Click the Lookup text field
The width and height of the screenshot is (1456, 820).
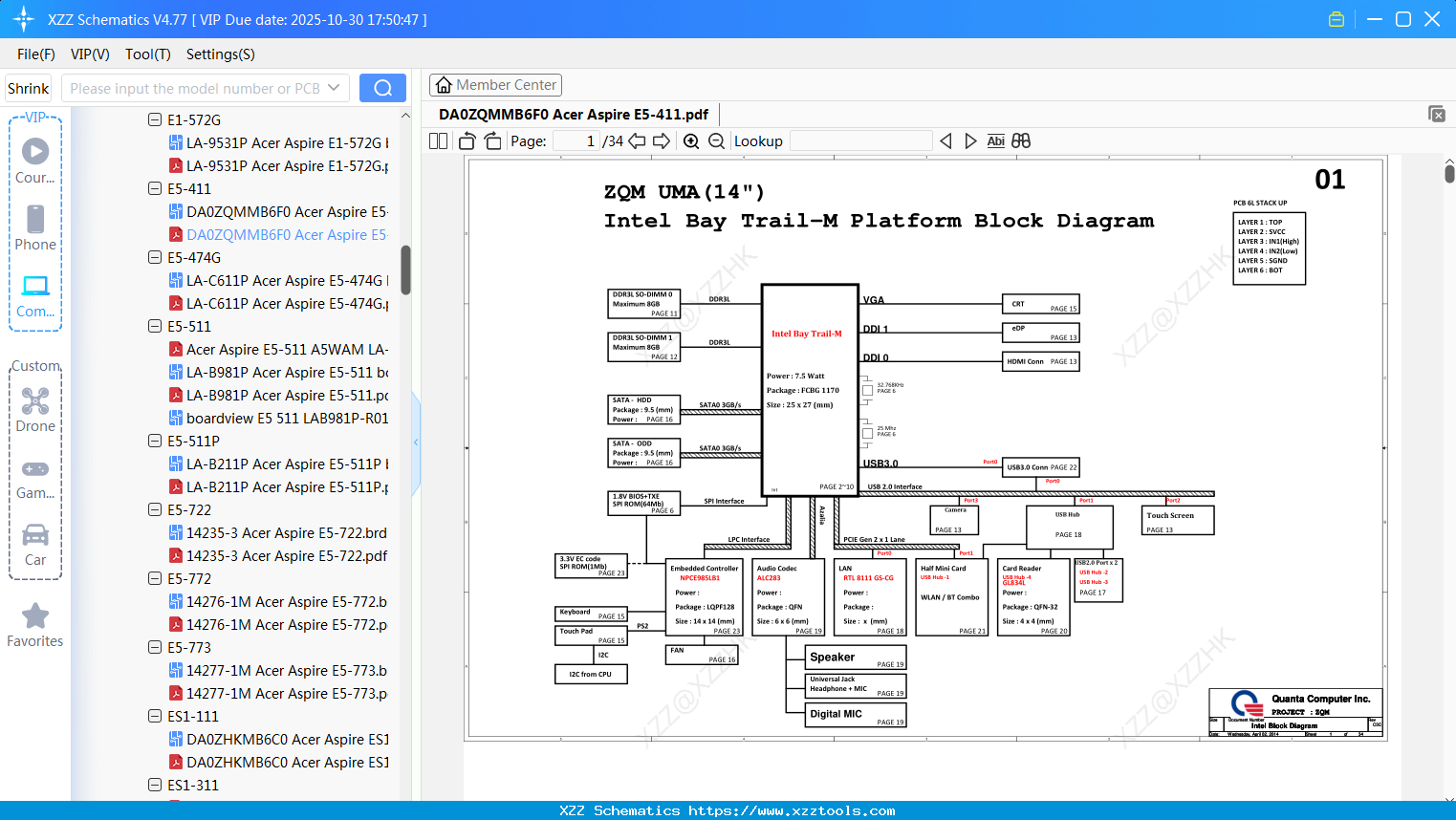coord(860,140)
